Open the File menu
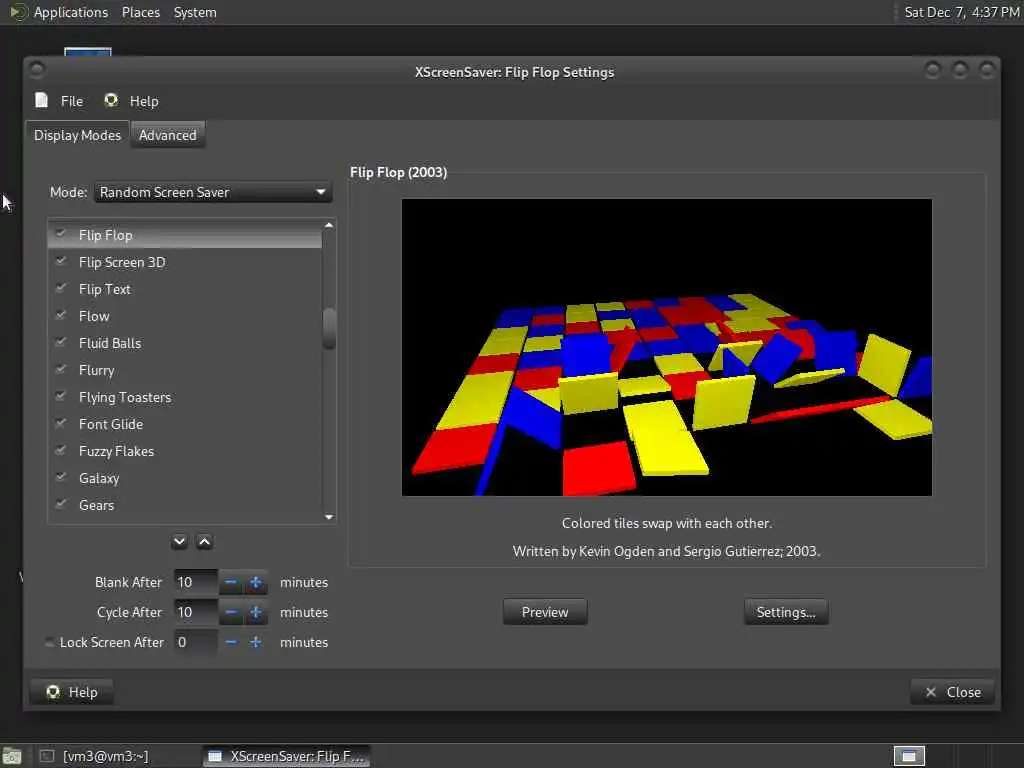 [x=59, y=101]
